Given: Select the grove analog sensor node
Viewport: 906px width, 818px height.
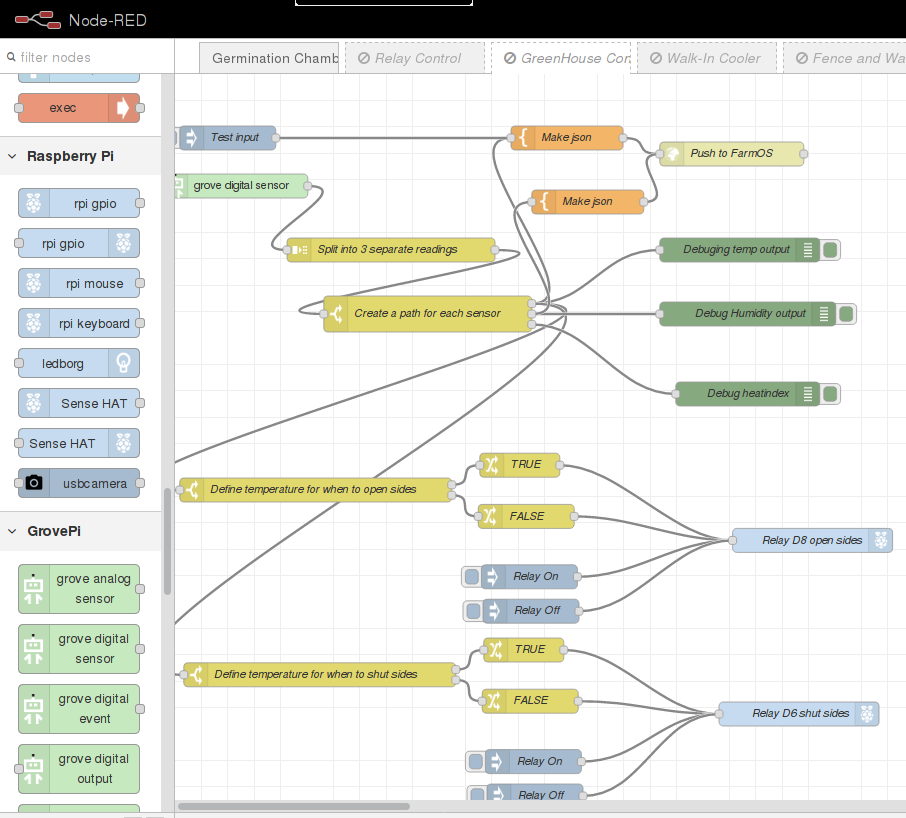Looking at the screenshot, I should click(x=78, y=589).
